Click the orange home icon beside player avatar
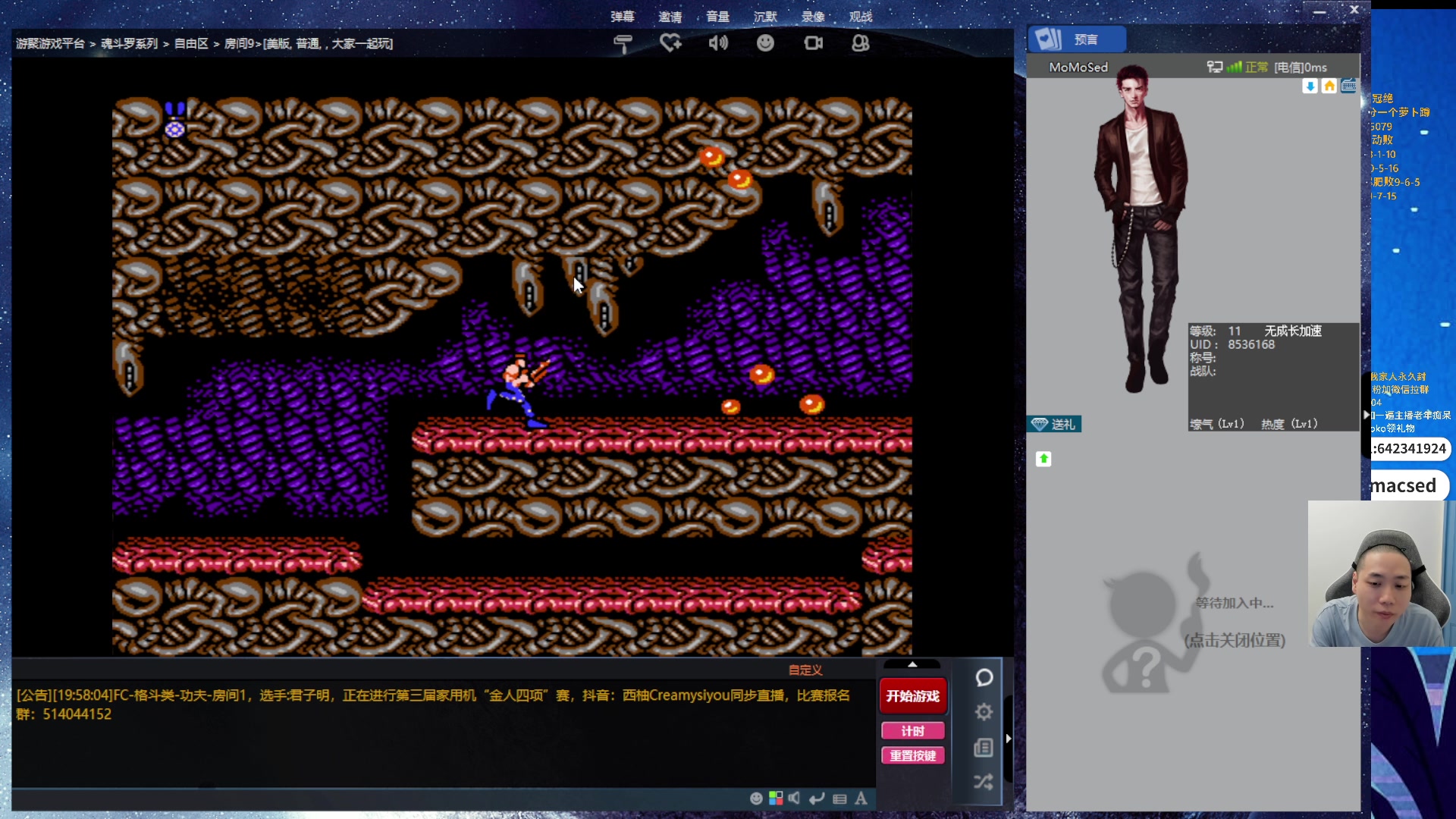This screenshot has height=819, width=1456. click(x=1329, y=86)
